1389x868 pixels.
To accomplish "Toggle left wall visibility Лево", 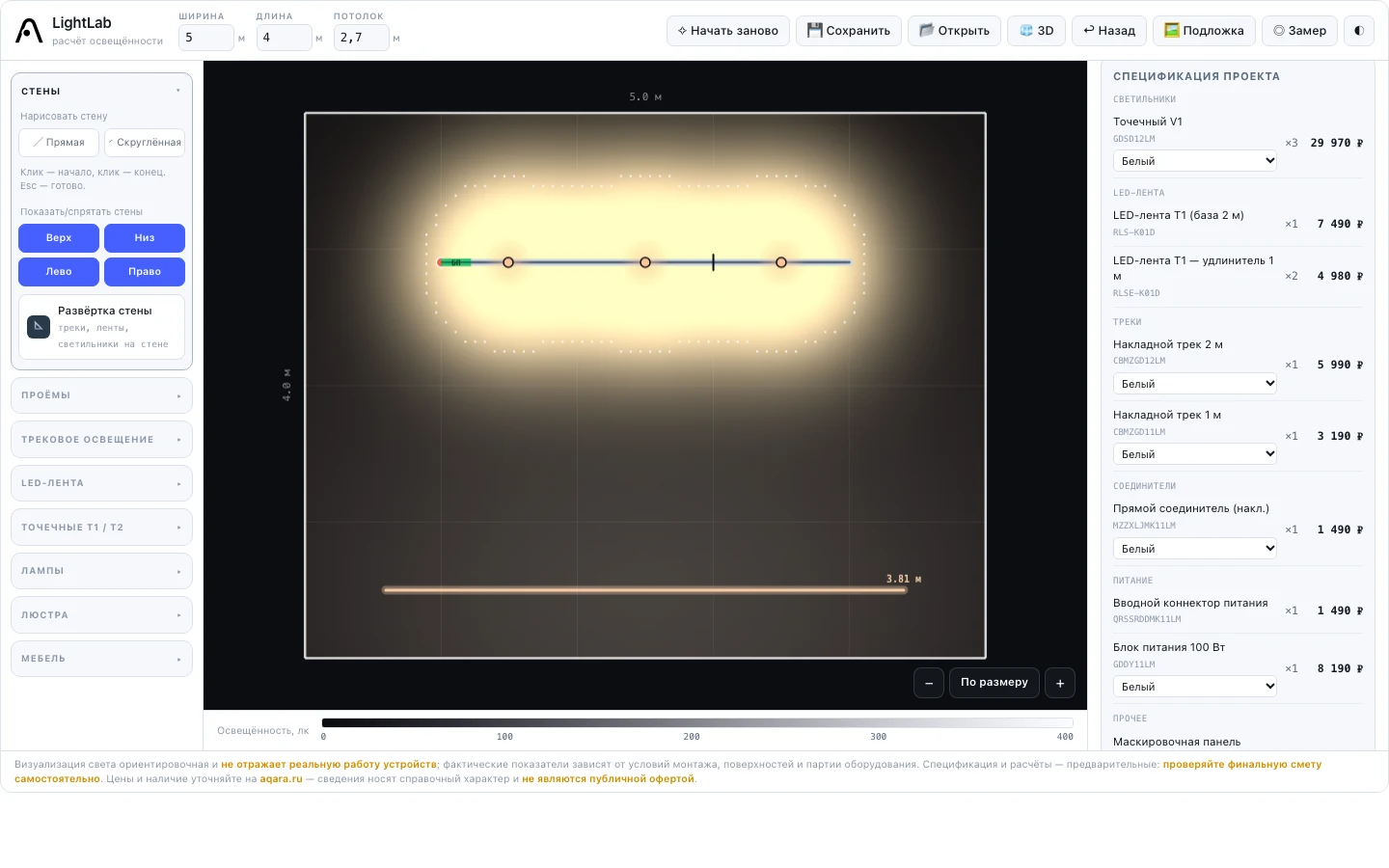I will [59, 272].
